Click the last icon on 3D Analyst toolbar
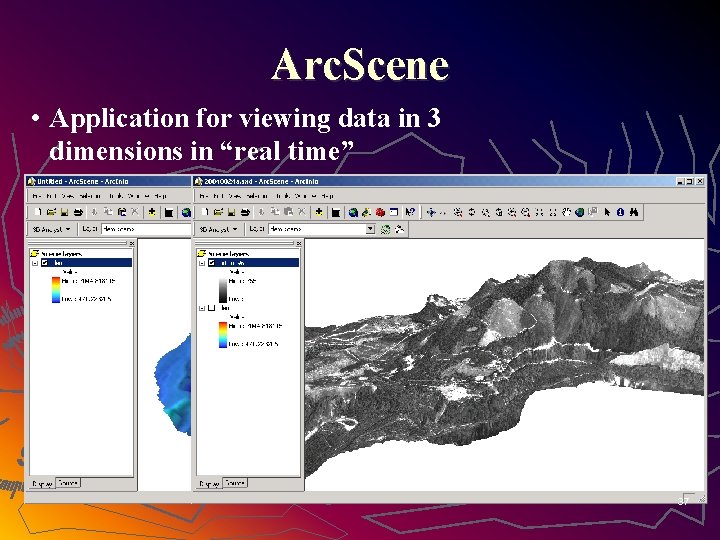 click(400, 229)
